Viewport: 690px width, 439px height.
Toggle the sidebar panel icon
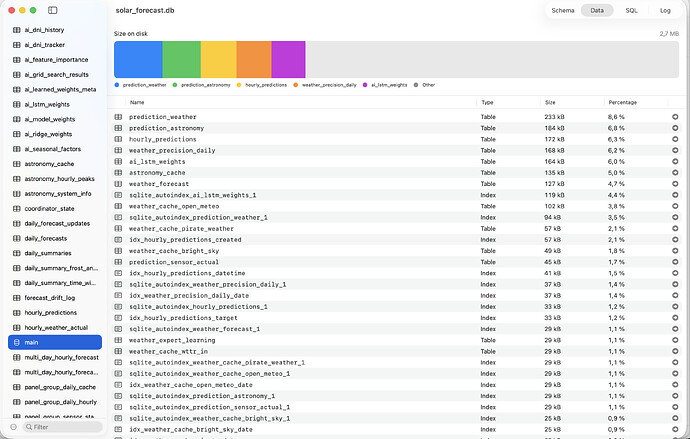pos(52,10)
